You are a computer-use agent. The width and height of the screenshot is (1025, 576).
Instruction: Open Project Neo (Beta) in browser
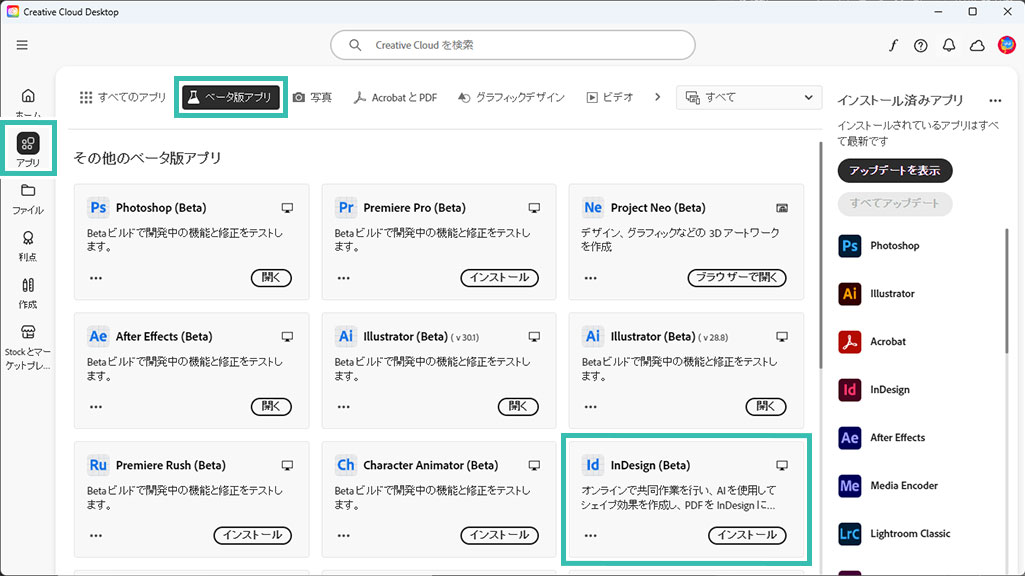coord(737,278)
